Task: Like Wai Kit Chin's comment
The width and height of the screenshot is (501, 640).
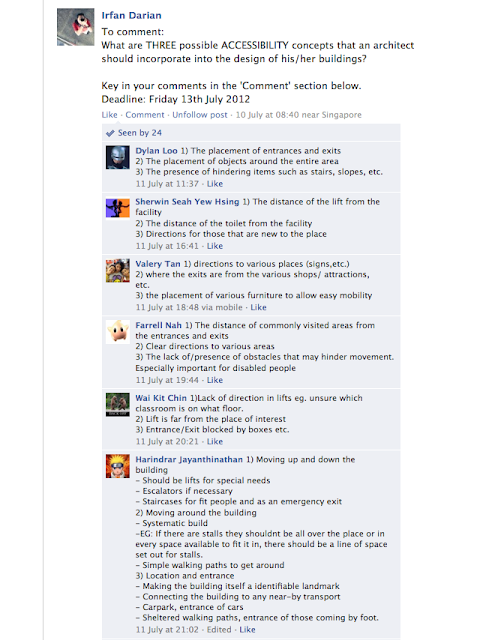Action: 215,442
